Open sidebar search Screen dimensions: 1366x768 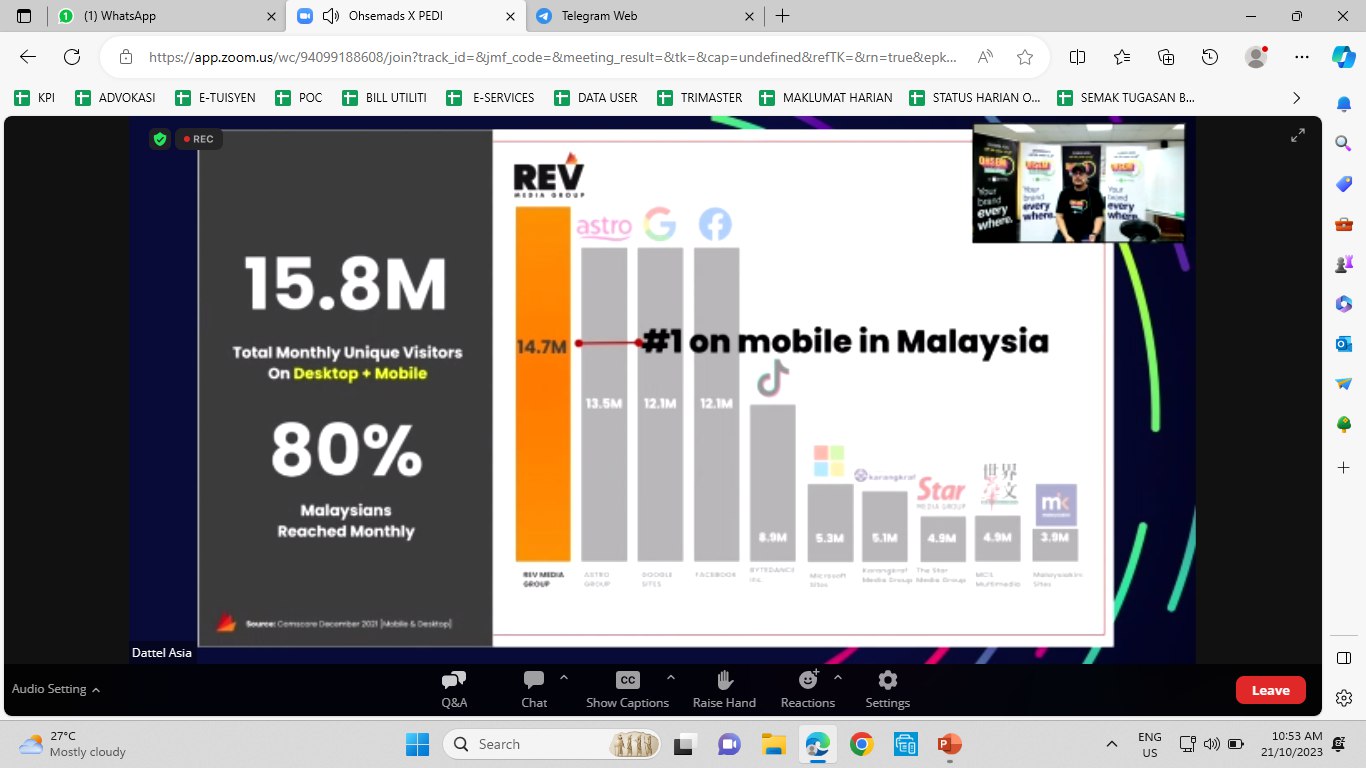1344,143
